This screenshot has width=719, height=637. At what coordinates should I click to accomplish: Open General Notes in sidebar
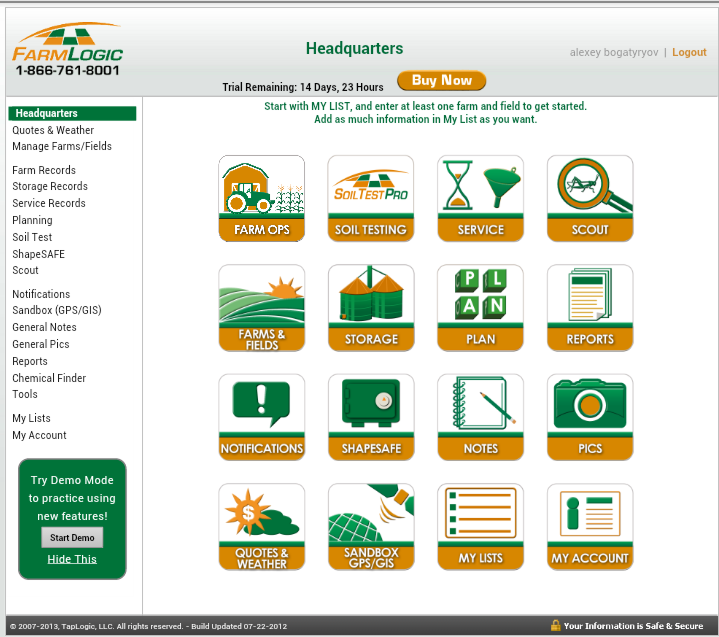[44, 327]
